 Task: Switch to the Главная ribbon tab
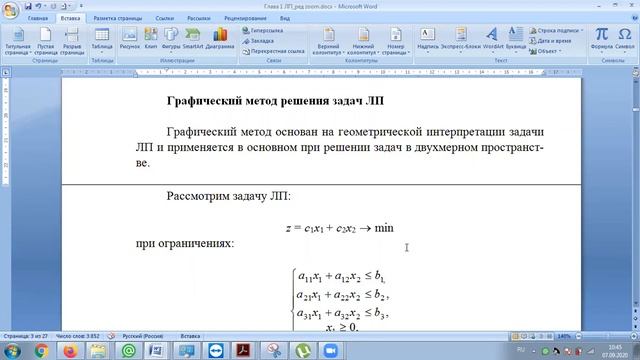(x=38, y=18)
